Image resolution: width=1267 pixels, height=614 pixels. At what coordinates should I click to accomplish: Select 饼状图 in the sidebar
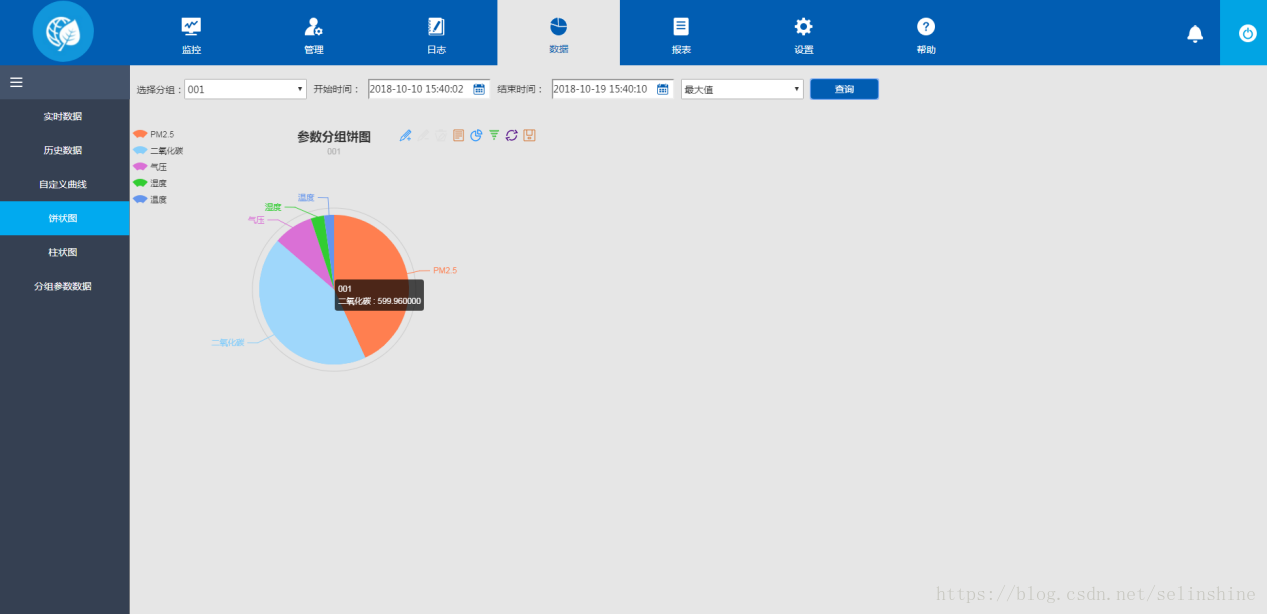coord(64,218)
